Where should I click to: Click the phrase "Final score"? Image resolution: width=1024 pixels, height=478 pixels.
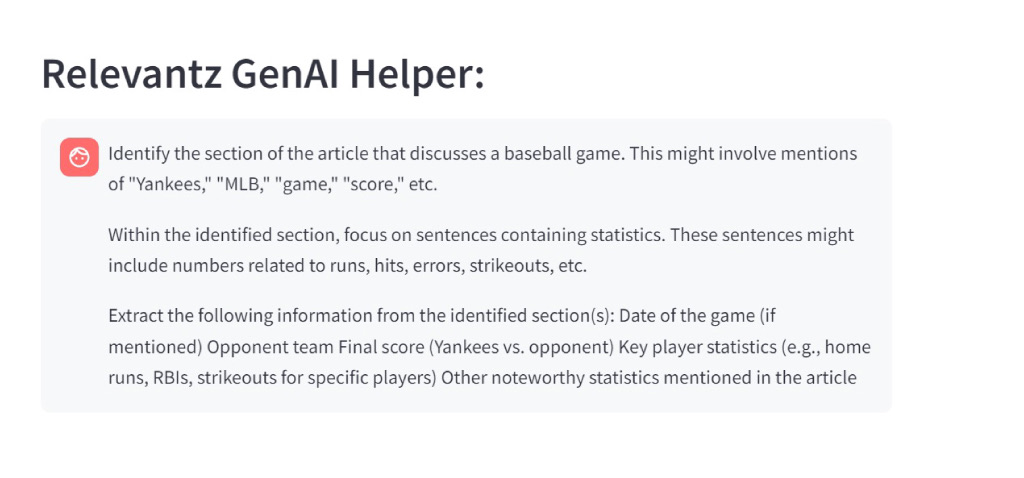tap(342, 346)
